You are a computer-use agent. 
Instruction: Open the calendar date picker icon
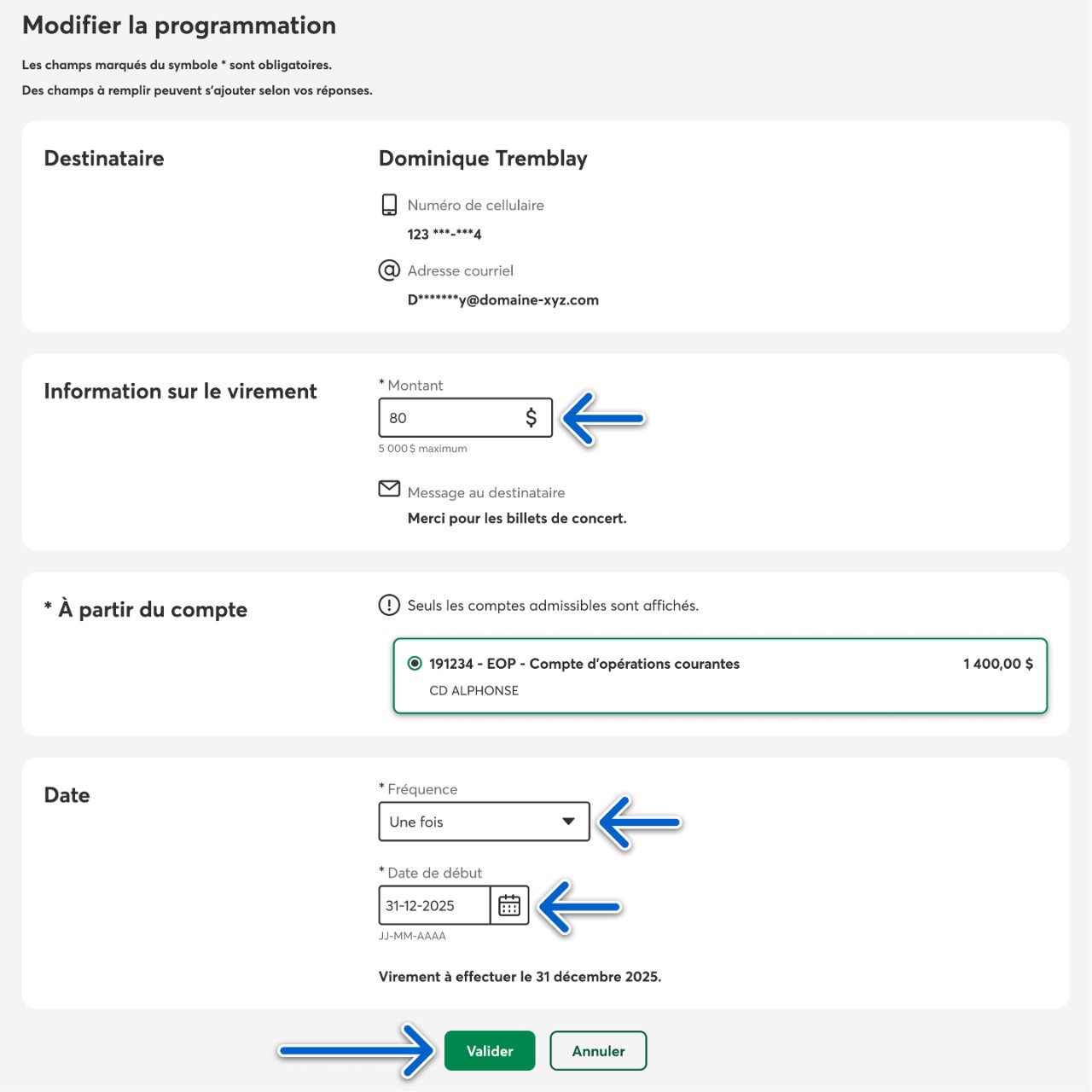(509, 905)
